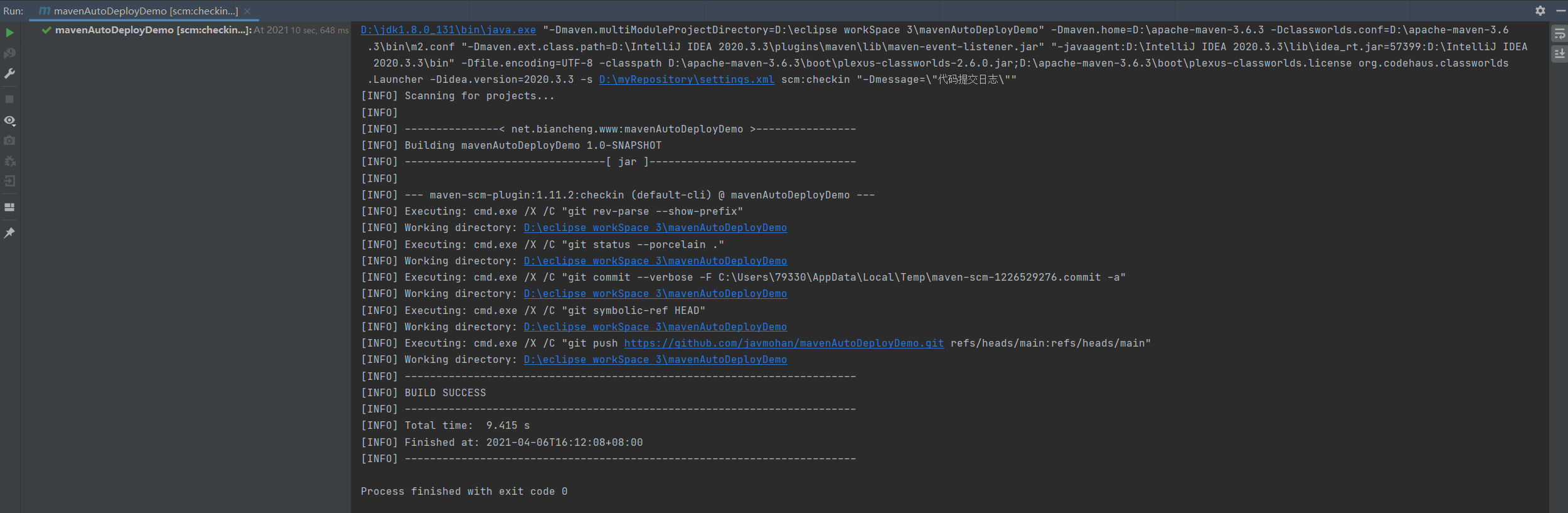
Task: Rerun the Maven build with green play icon
Action: (x=9, y=33)
